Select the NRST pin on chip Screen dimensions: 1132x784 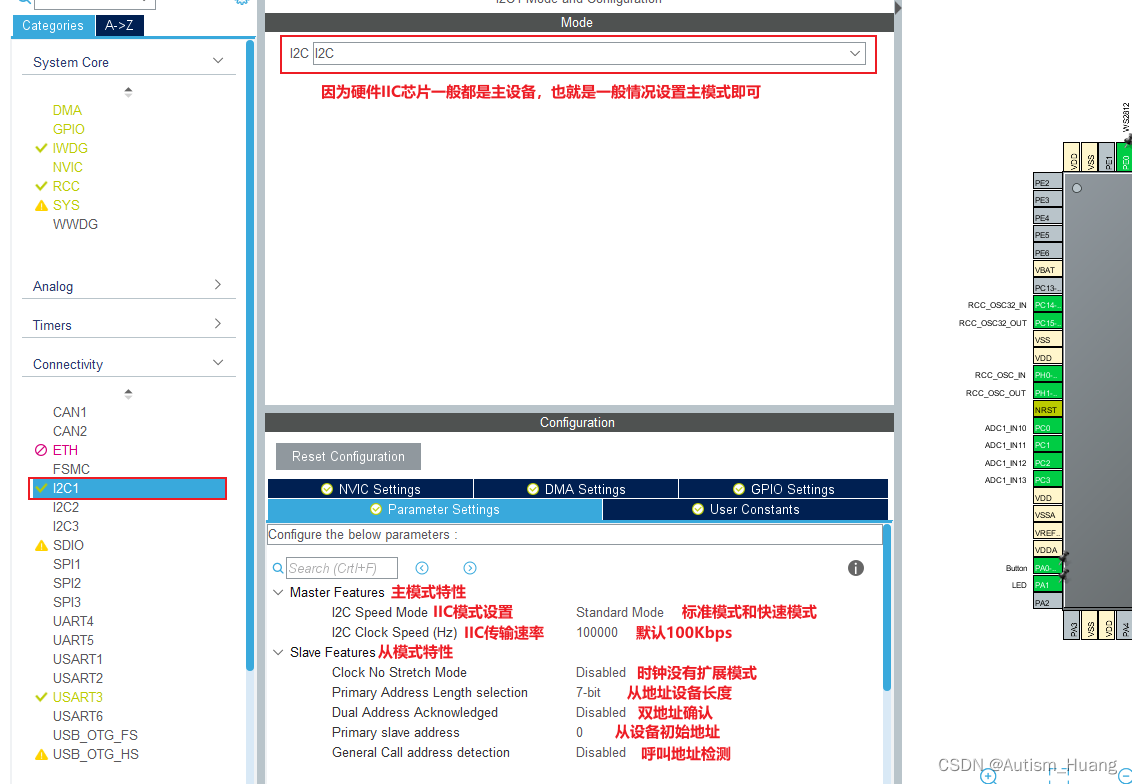point(1048,409)
